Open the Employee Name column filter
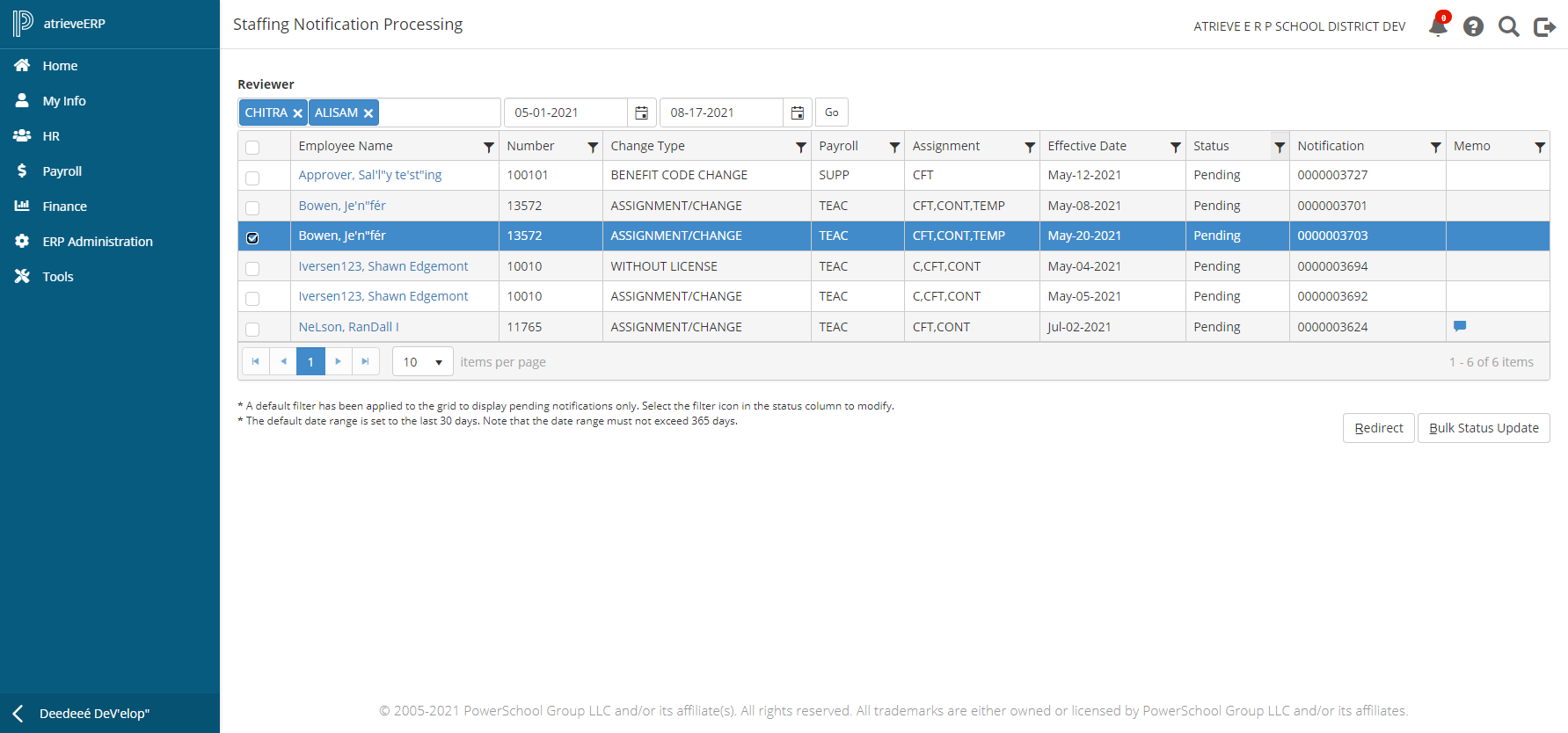 tap(489, 147)
